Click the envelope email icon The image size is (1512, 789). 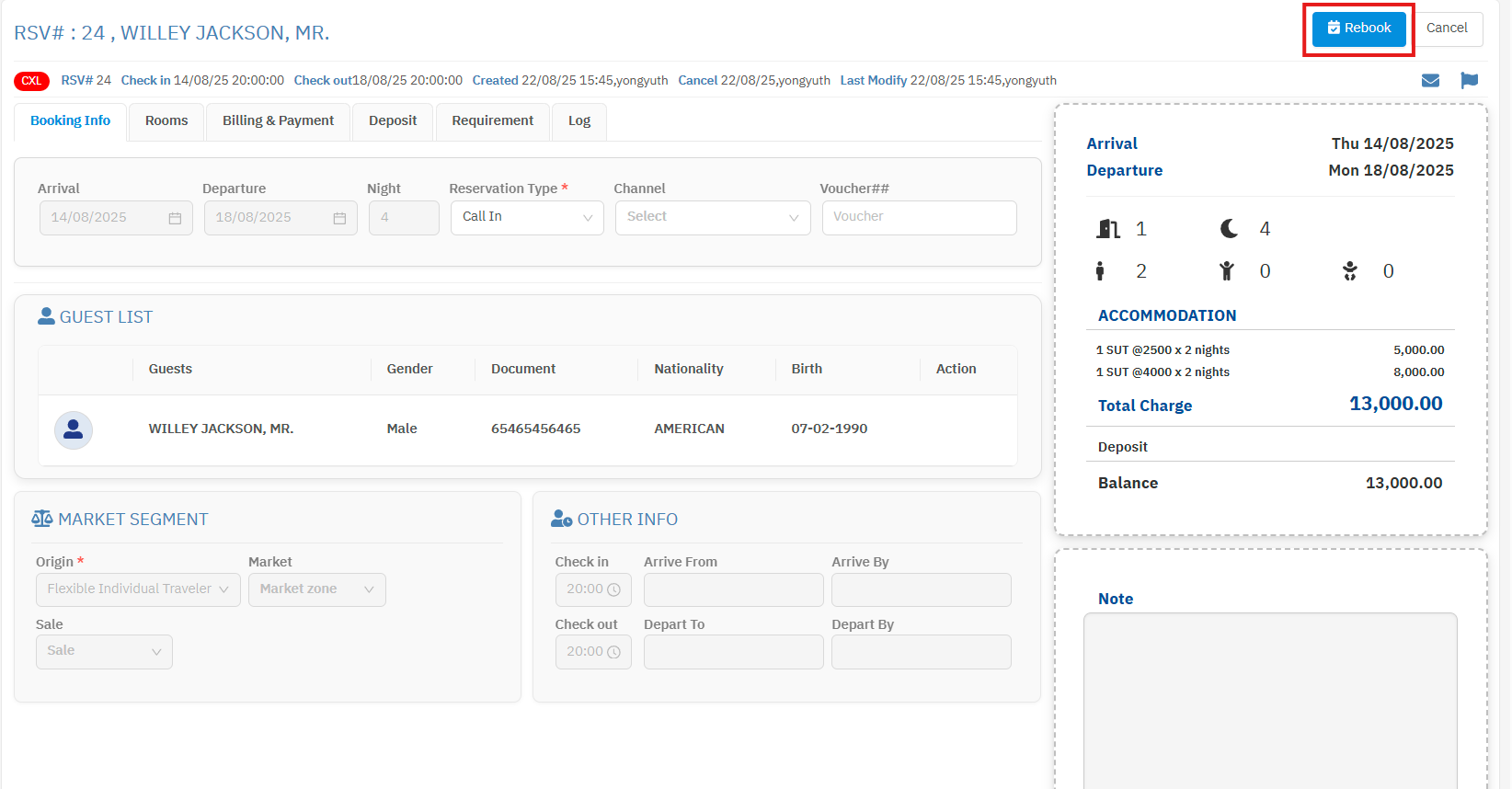tap(1430, 81)
